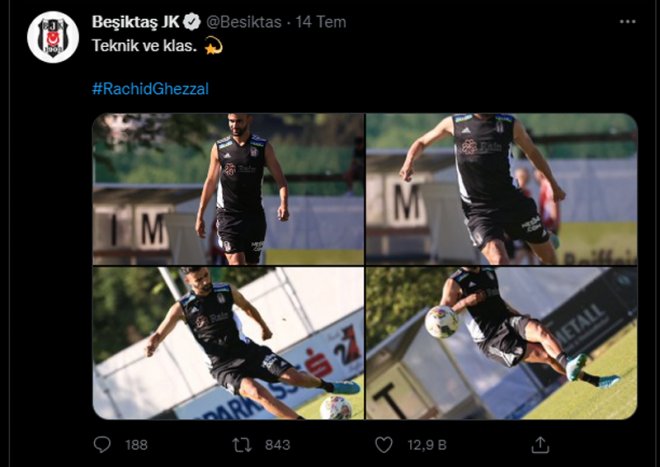View the top-right photo of the player running
The image size is (660, 467).
(x=501, y=188)
